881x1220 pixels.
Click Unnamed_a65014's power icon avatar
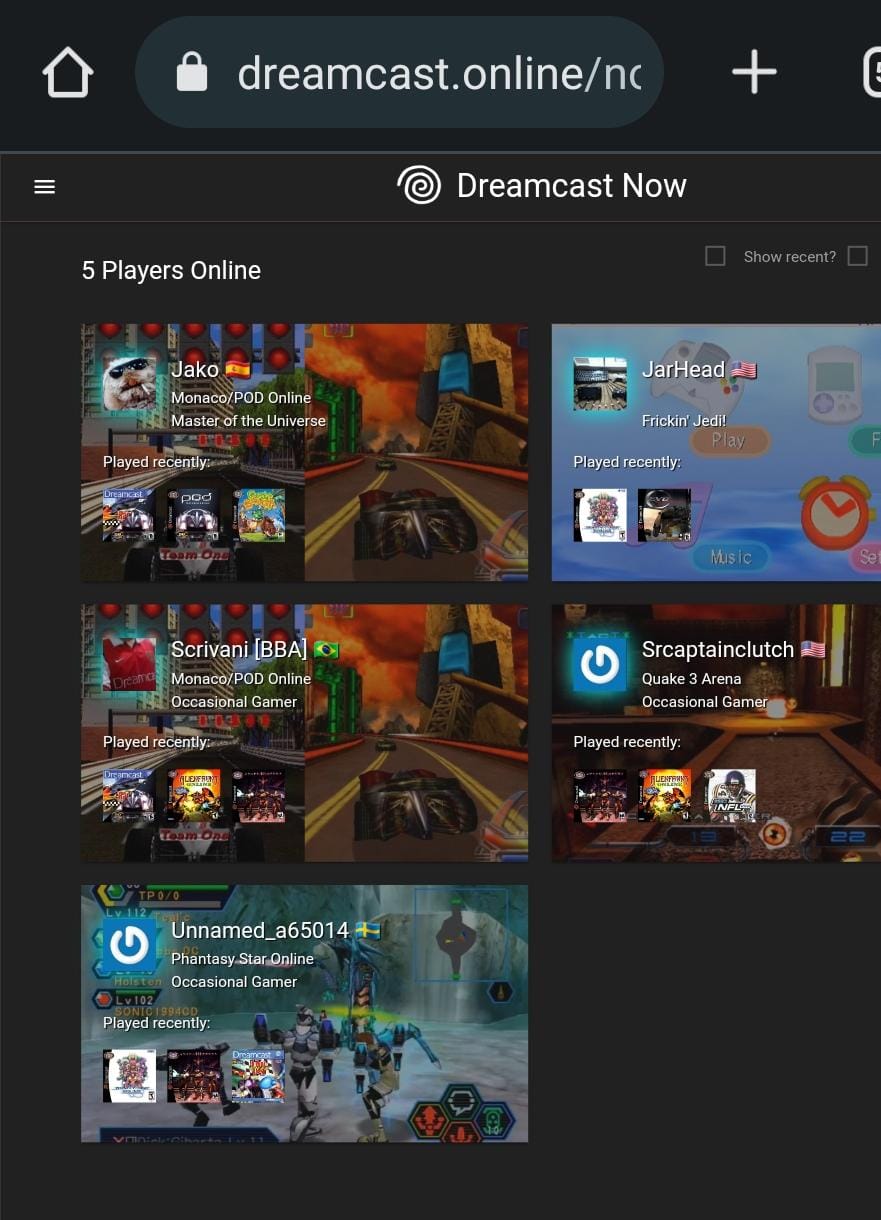pos(130,945)
